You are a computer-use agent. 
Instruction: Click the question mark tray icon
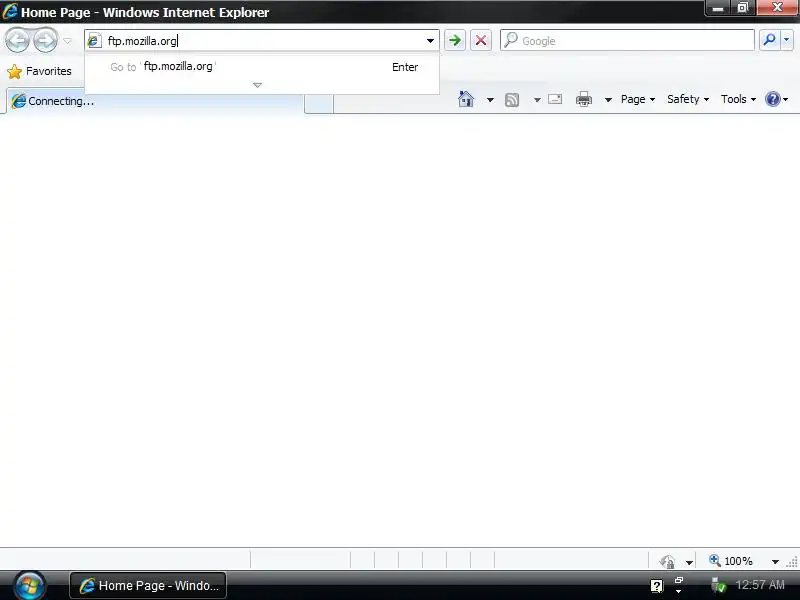pos(657,585)
